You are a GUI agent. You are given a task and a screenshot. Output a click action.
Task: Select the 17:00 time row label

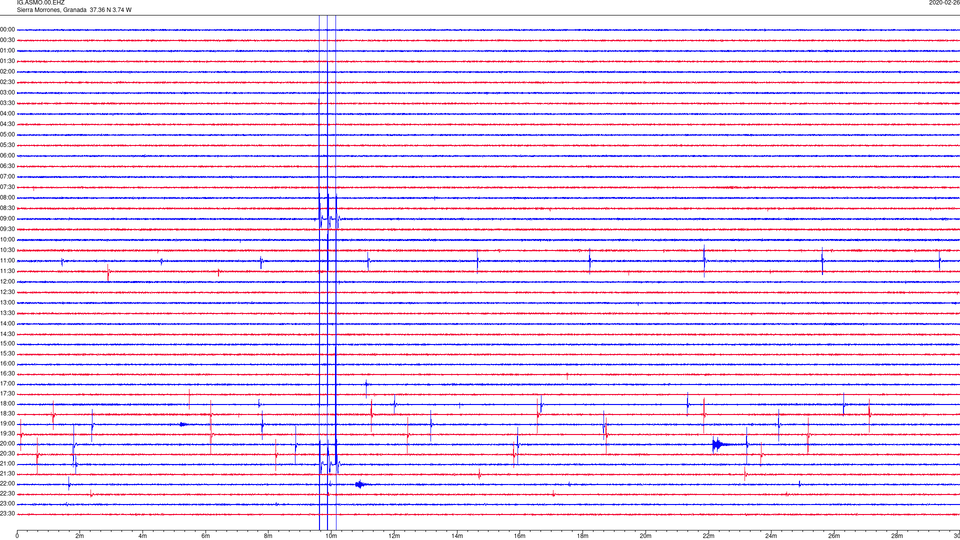7,384
